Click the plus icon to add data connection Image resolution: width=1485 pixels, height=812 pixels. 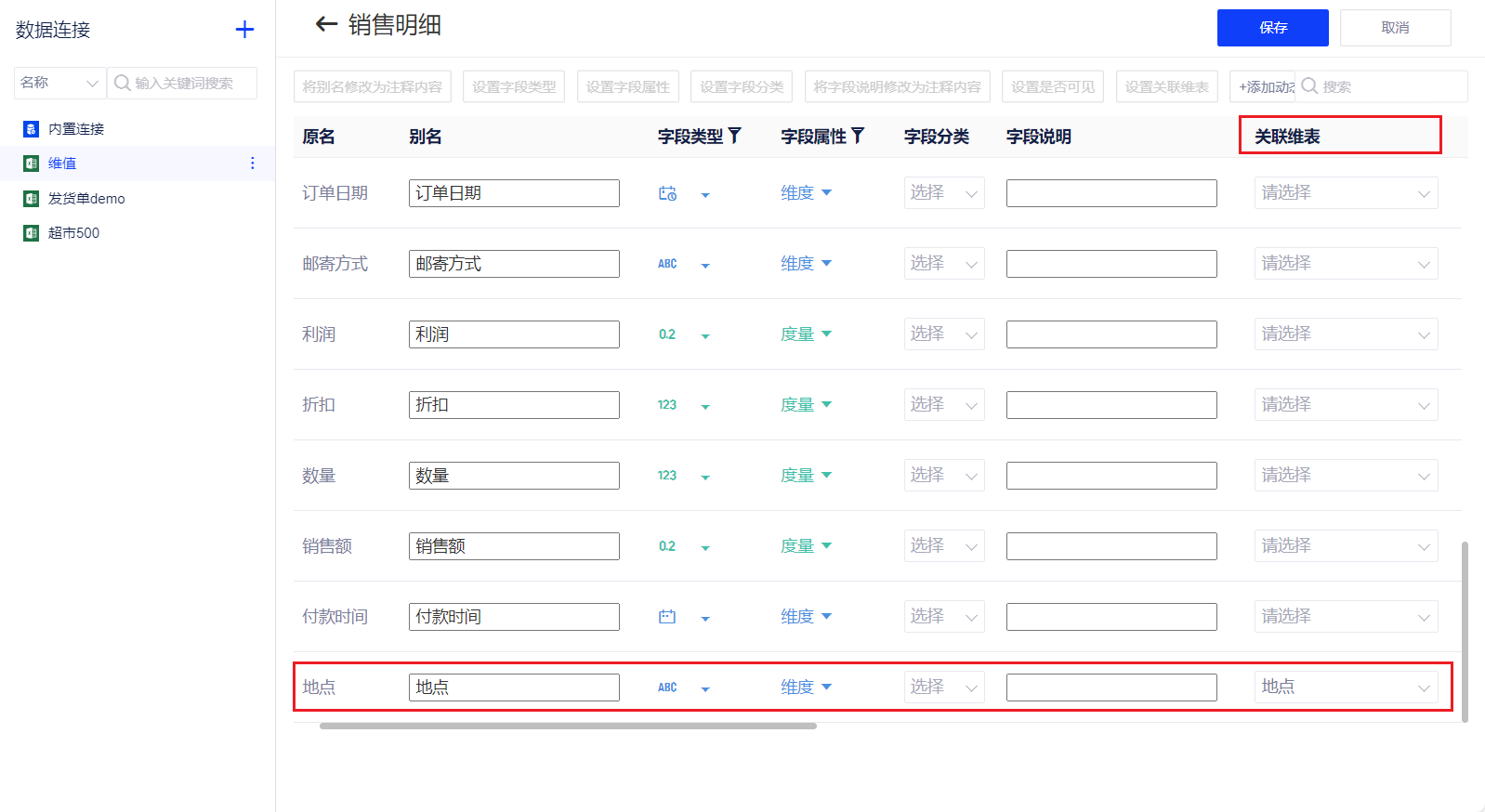pos(244,30)
